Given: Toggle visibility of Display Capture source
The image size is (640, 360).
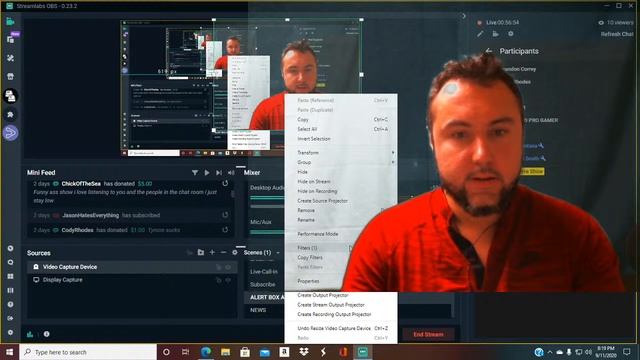Looking at the screenshot, I should (x=229, y=280).
